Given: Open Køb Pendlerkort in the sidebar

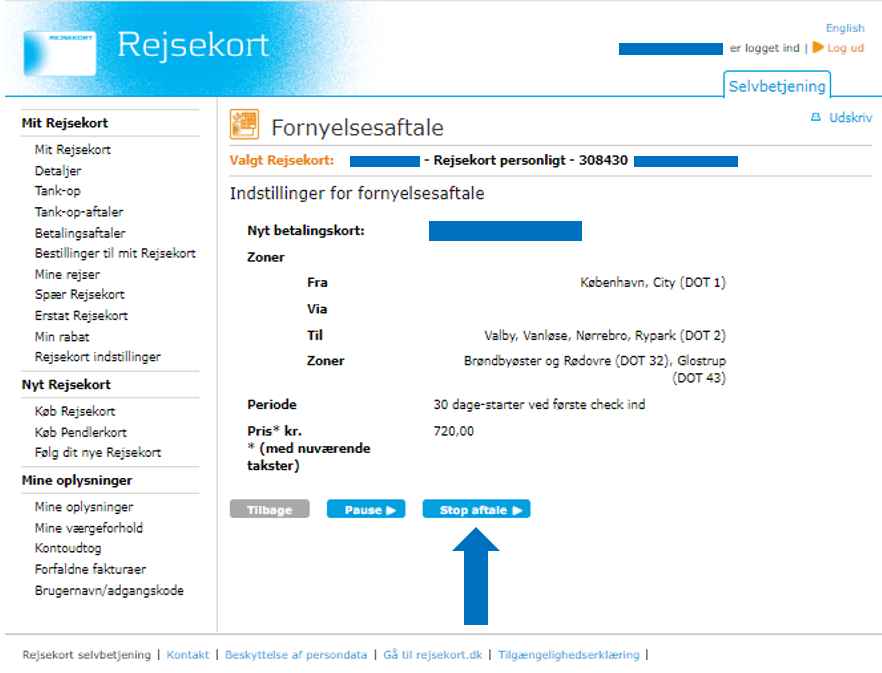Looking at the screenshot, I should pyautogui.click(x=81, y=432).
